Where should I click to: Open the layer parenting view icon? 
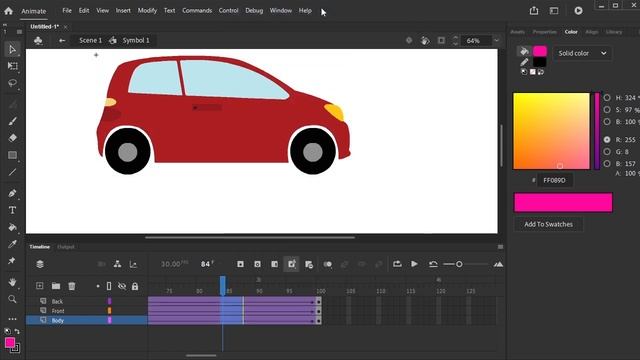118,264
